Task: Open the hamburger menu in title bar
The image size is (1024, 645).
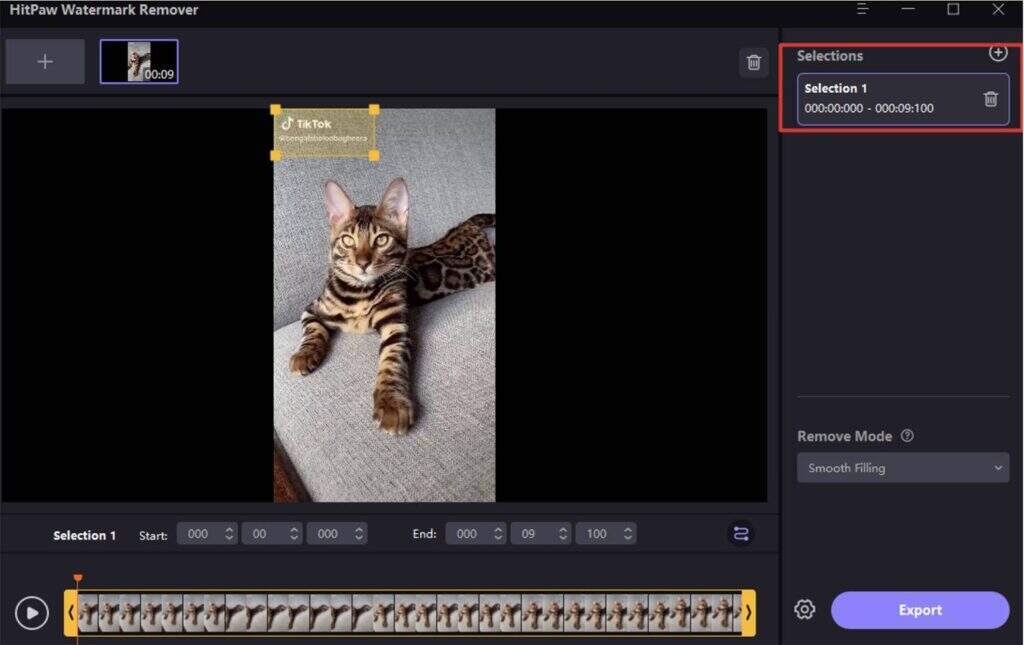Action: [863, 10]
